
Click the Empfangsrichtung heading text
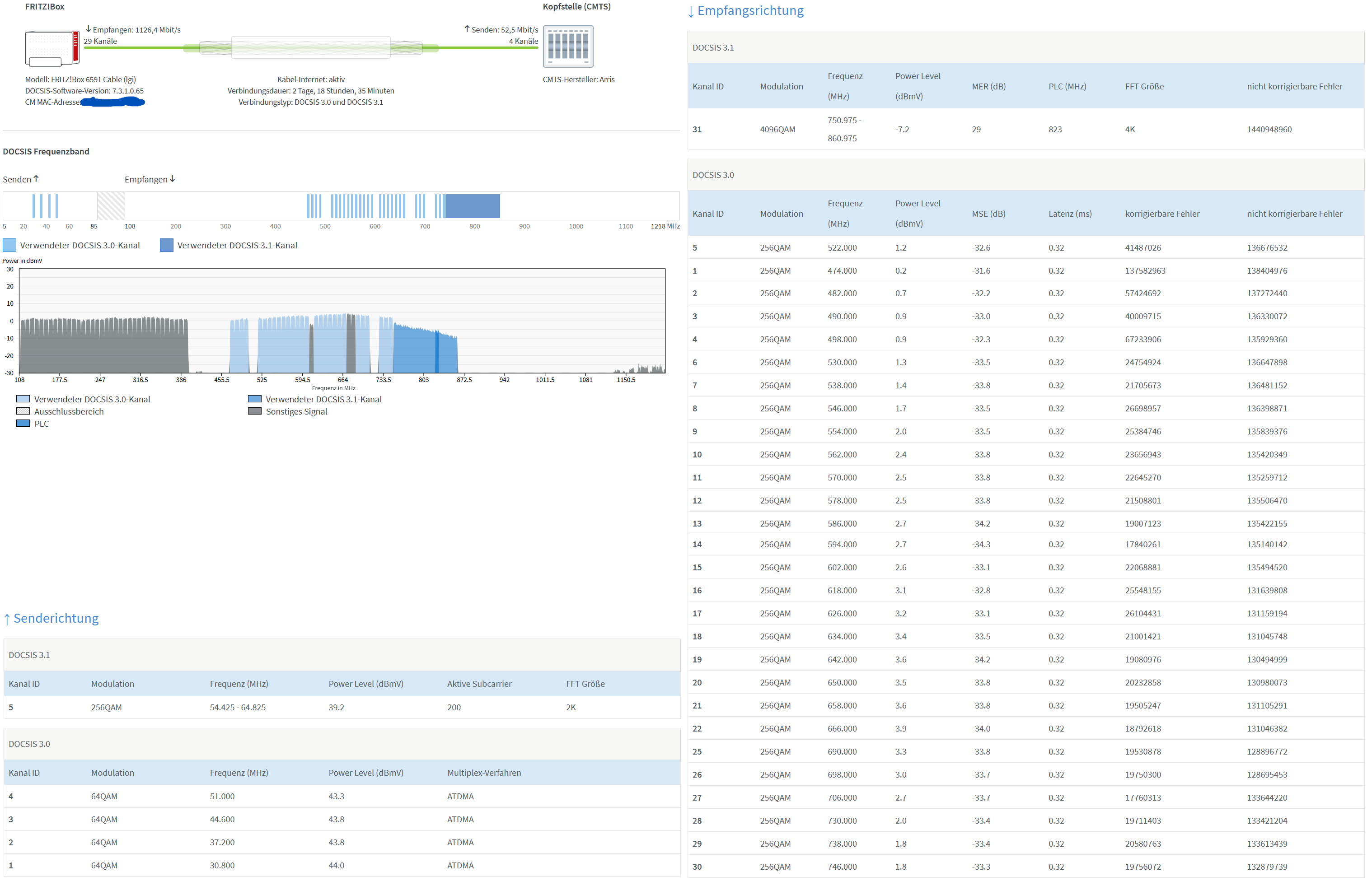click(x=750, y=11)
